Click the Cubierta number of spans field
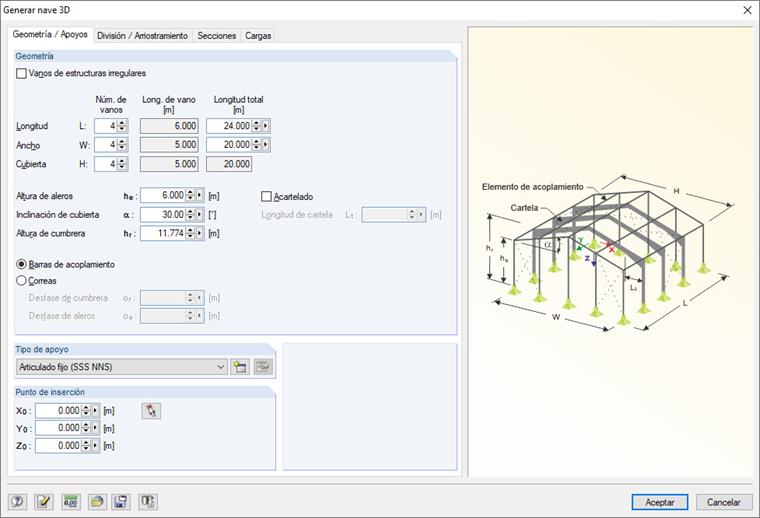 pos(106,164)
